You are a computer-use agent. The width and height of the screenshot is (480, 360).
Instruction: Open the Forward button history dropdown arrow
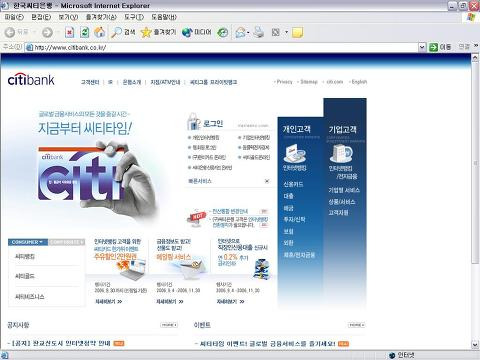tap(58, 32)
